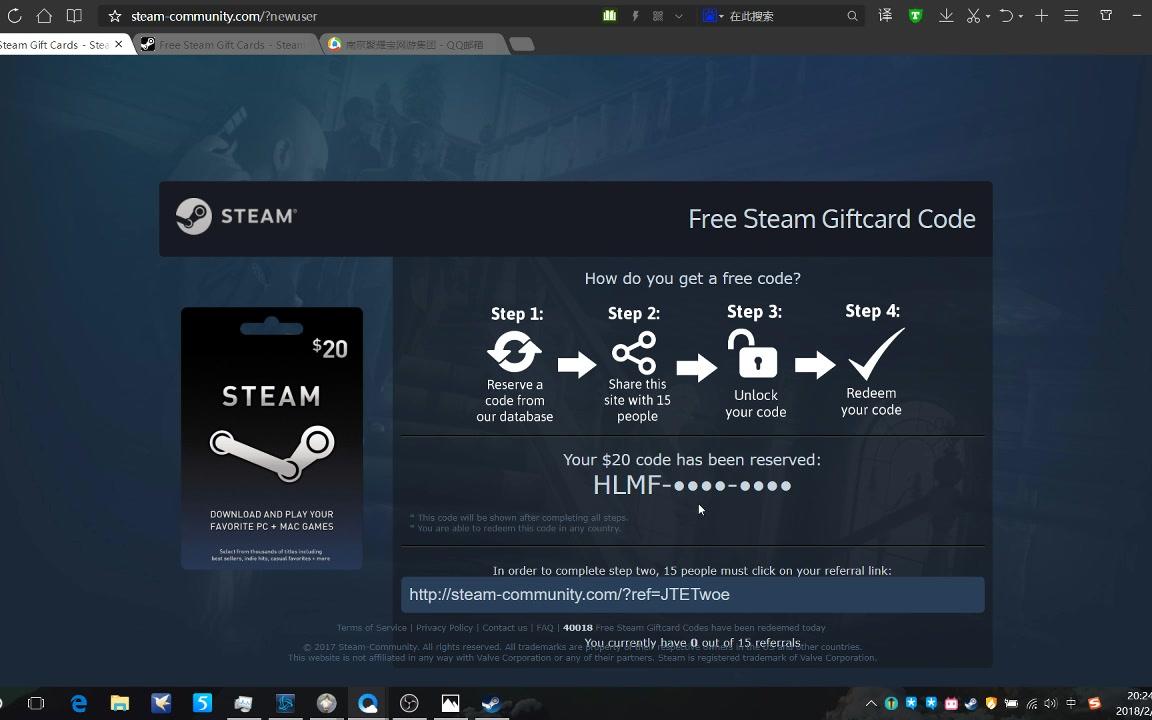Open the FAQ link
The image size is (1152, 720).
[544, 627]
